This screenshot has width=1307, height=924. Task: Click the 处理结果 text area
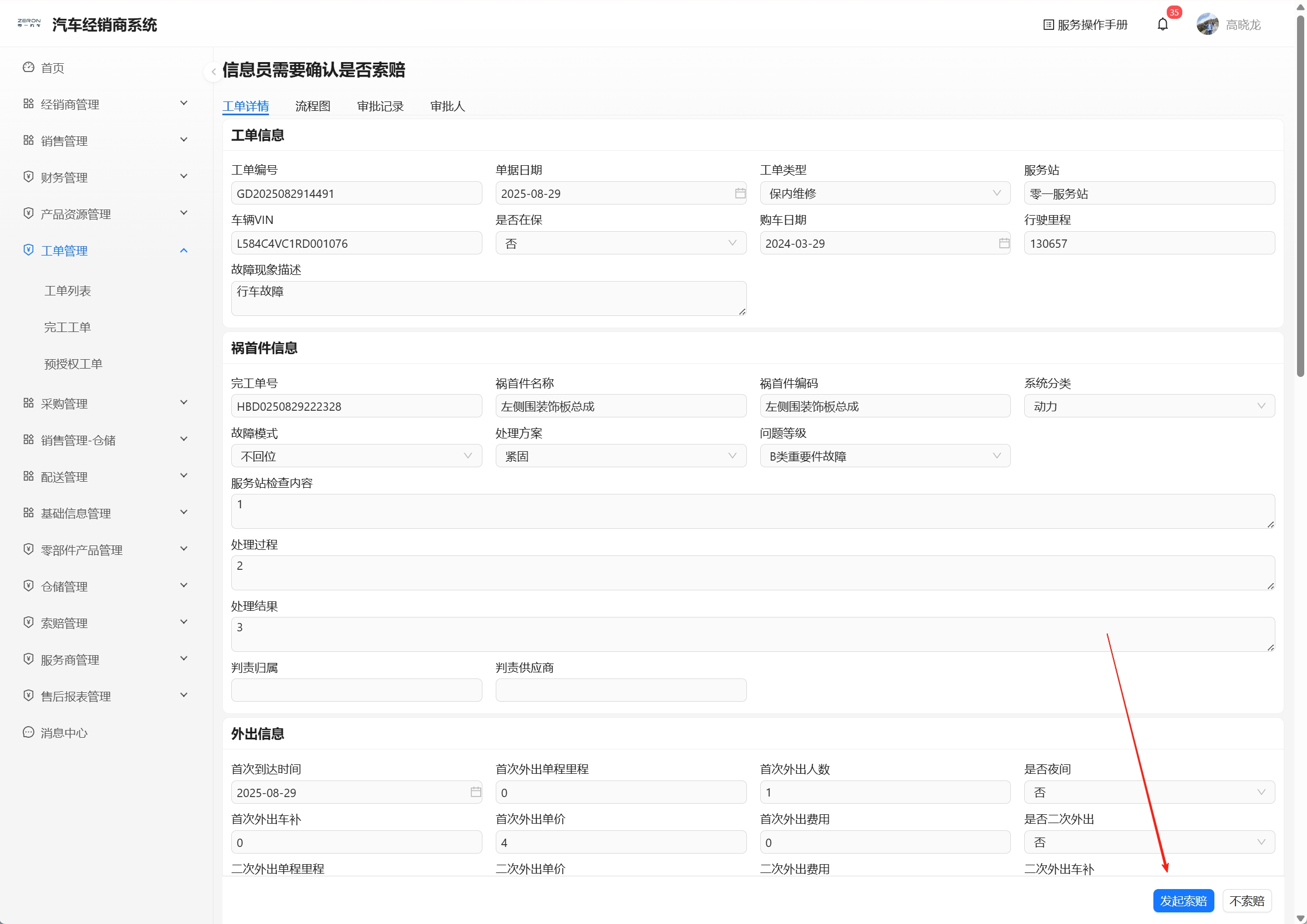pos(752,635)
